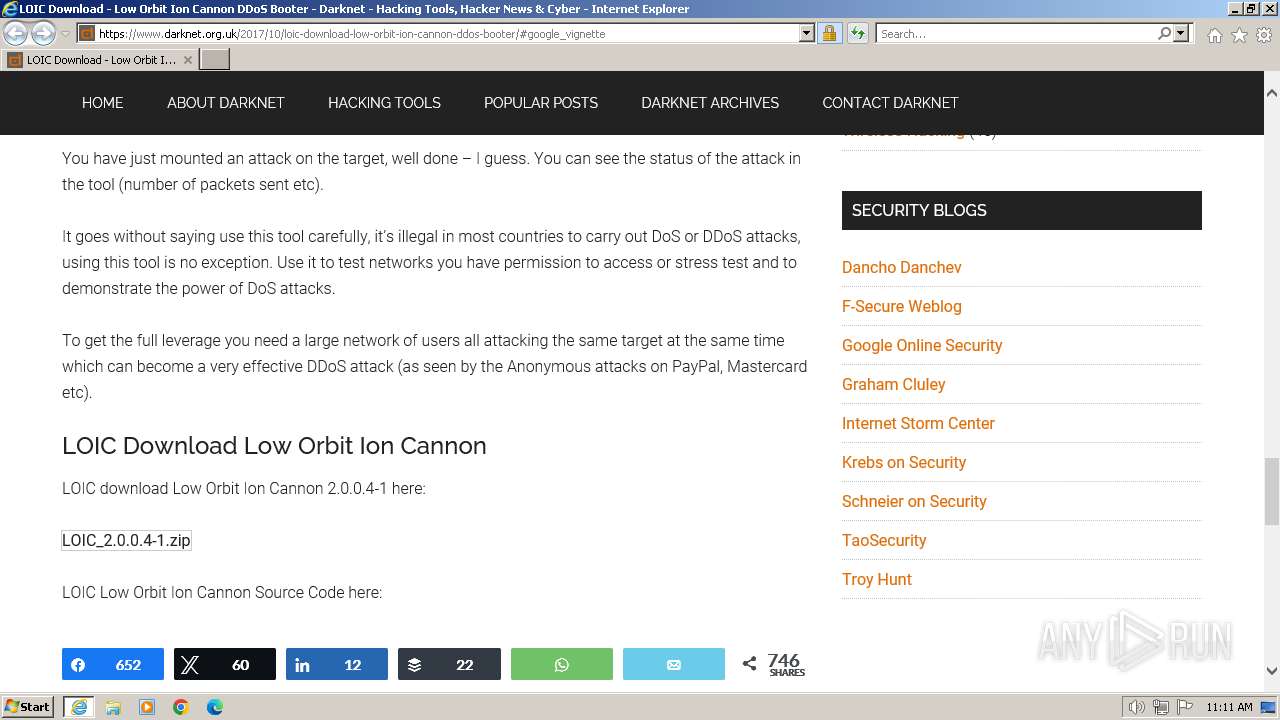Select the LOIC Download browser tab
This screenshot has width=1280, height=720.
click(101, 60)
